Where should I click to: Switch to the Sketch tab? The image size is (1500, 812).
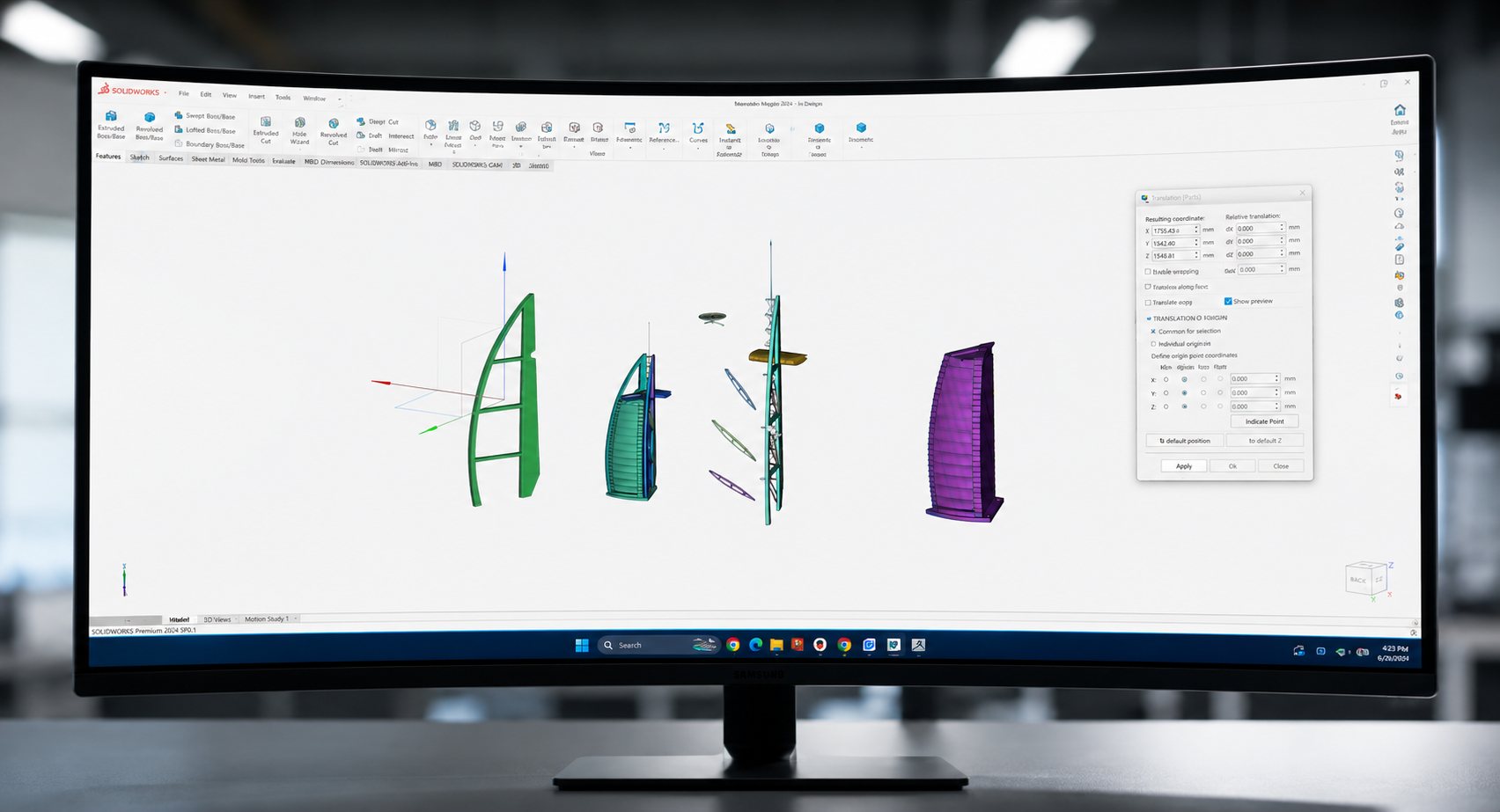click(140, 157)
